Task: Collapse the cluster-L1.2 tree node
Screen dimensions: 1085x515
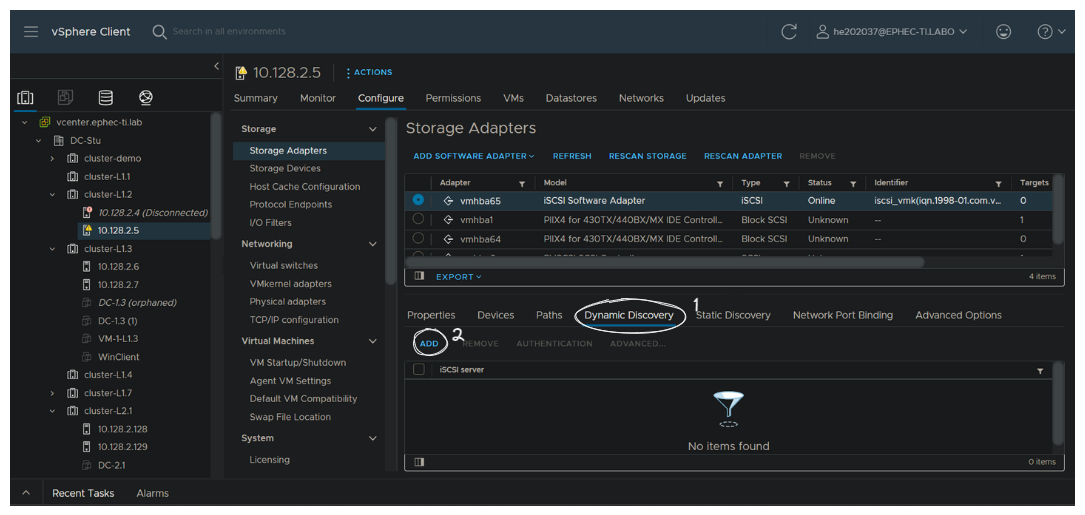Action: pos(53,195)
